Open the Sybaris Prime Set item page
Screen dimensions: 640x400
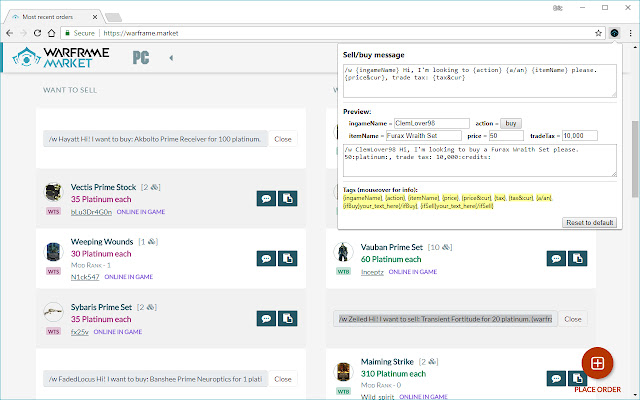tap(101, 307)
